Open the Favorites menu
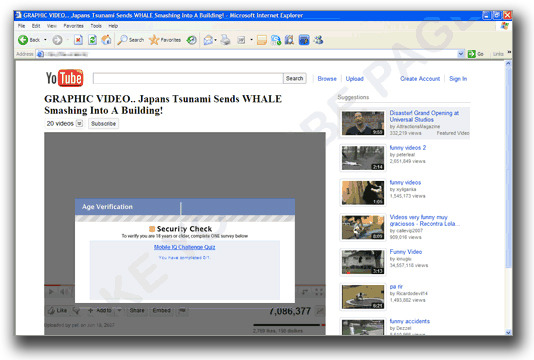This screenshot has width=534, height=360. pos(73,26)
